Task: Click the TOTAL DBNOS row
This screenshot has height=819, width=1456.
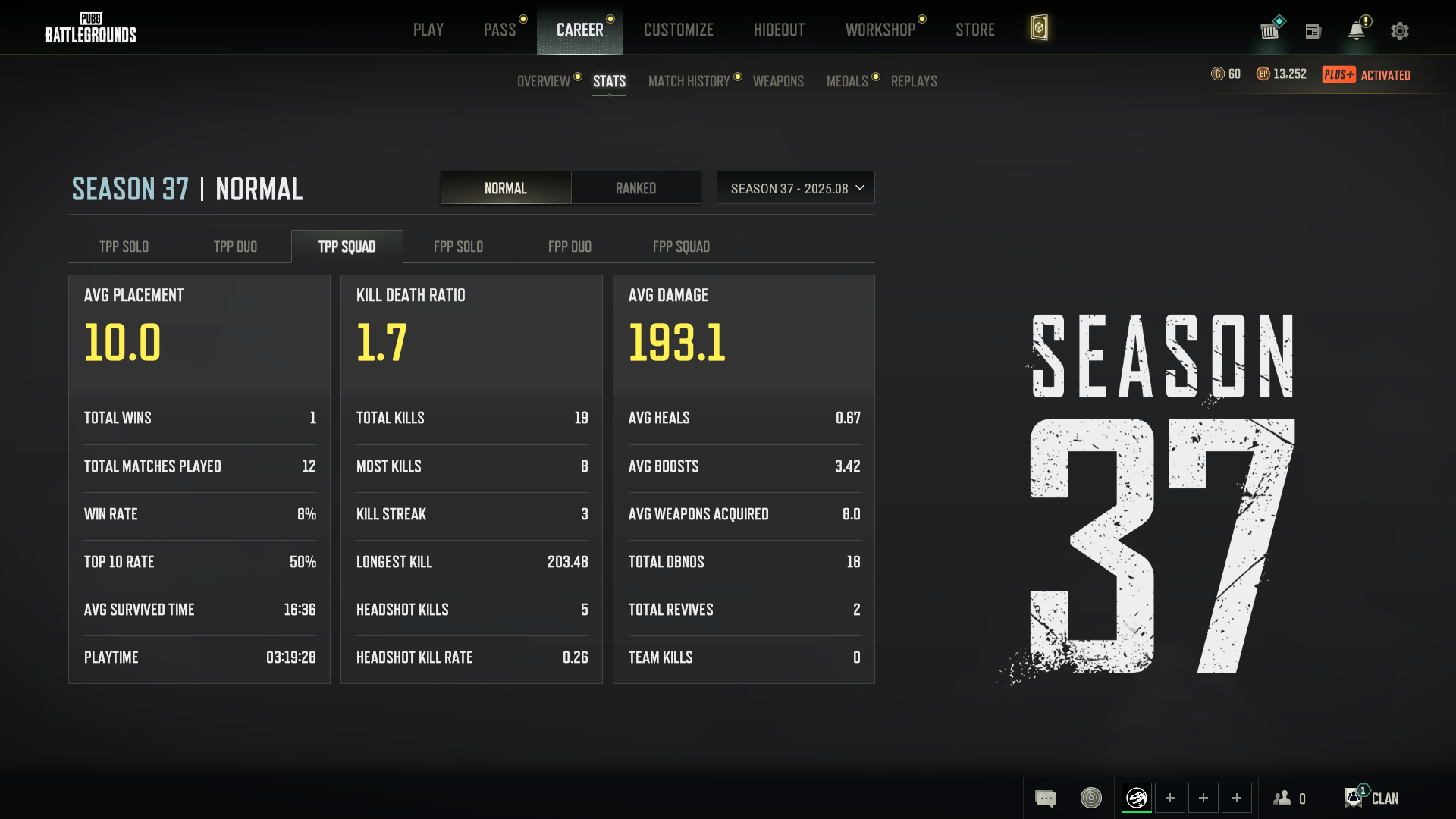Action: (x=745, y=562)
